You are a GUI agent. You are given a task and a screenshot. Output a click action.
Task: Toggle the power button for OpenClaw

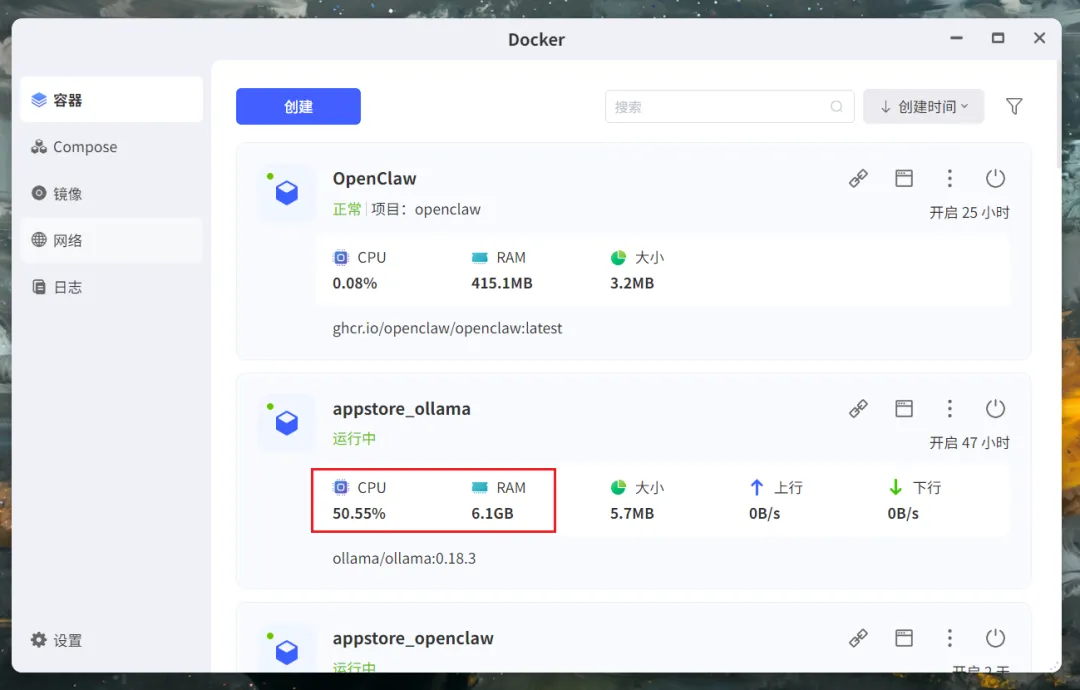[x=995, y=178]
